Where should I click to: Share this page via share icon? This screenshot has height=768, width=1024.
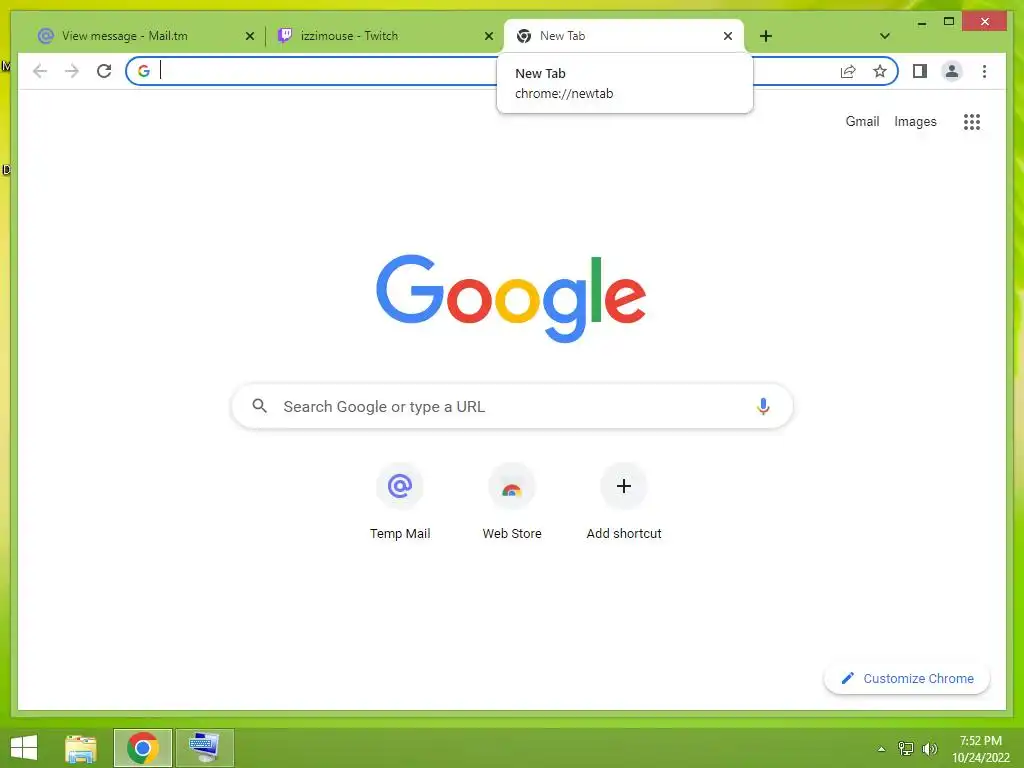[848, 71]
